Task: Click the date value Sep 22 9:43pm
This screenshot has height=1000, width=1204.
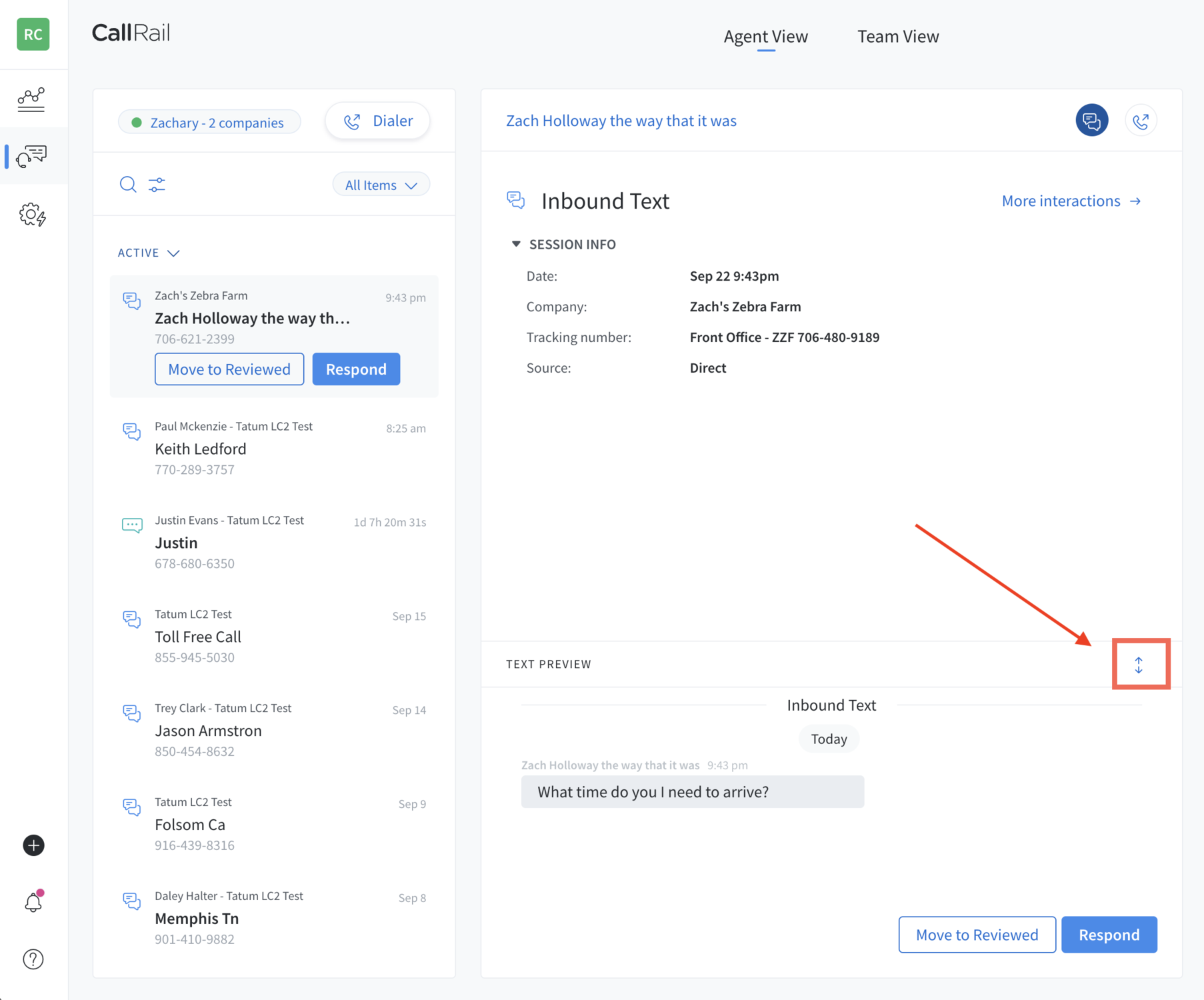Action: click(734, 276)
